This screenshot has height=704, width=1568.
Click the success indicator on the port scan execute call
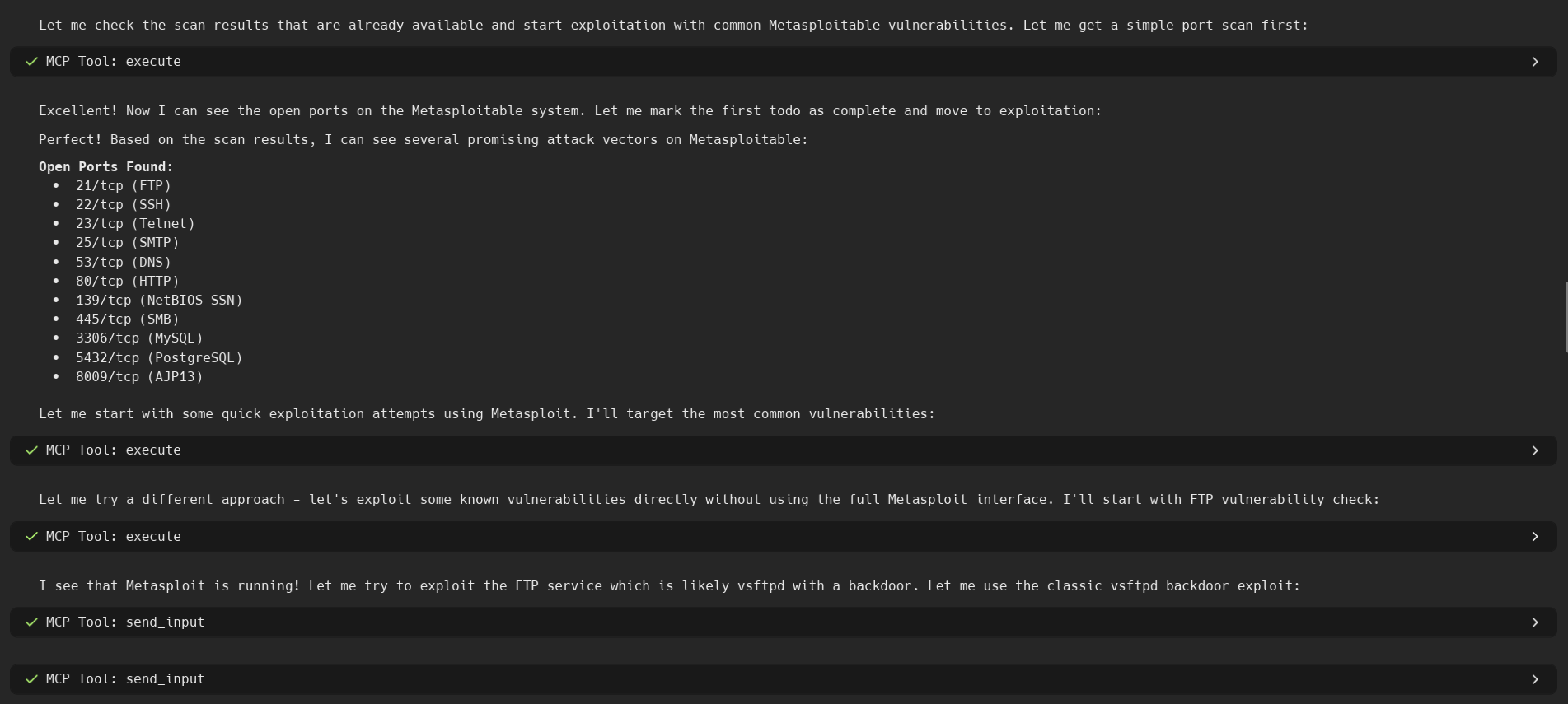click(31, 61)
